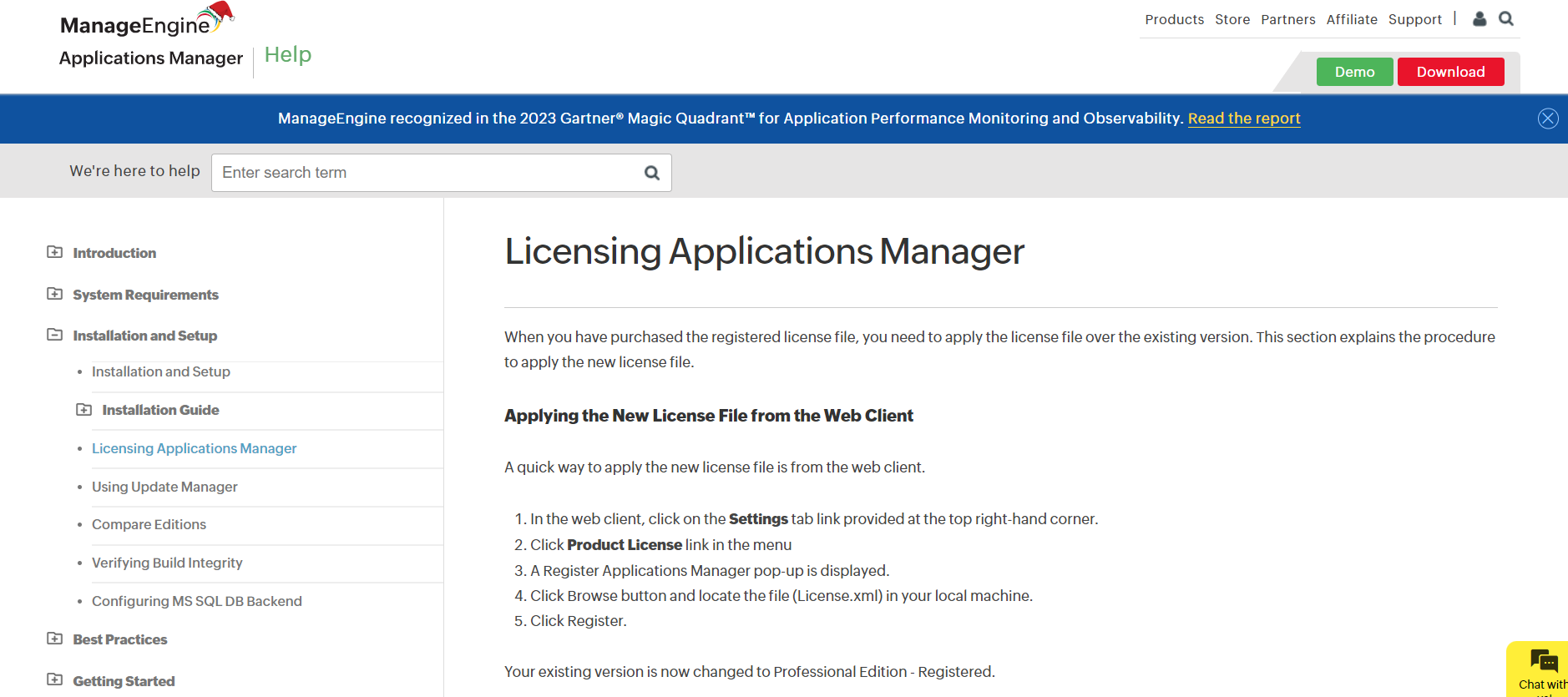Open the Compare Editions page
The image size is (1568, 697).
(149, 525)
